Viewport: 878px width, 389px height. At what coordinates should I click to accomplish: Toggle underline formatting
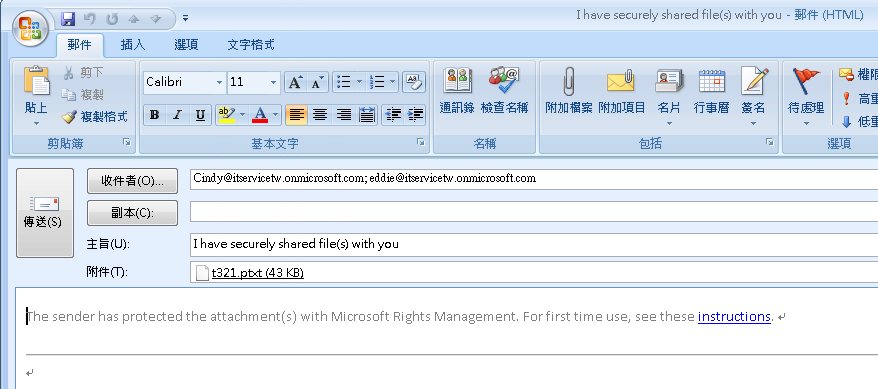point(200,115)
